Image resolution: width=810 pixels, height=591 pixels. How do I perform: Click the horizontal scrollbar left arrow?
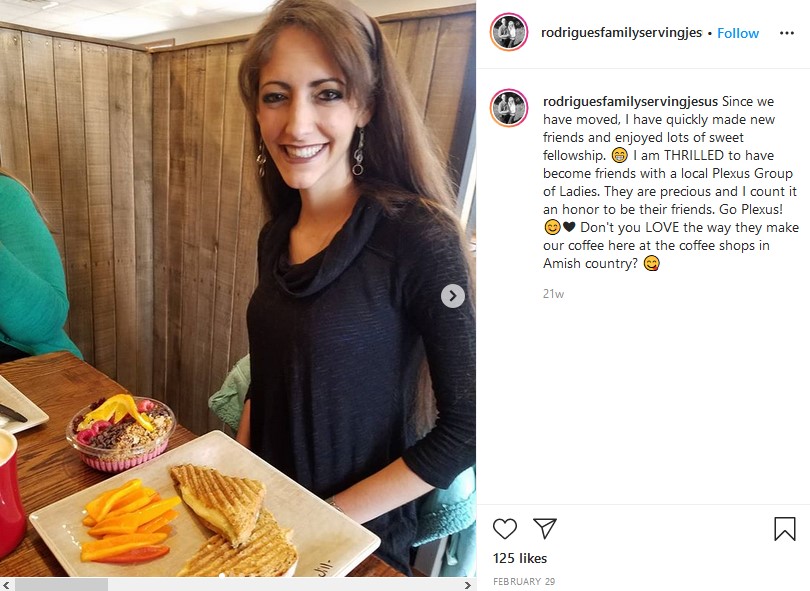(6, 585)
